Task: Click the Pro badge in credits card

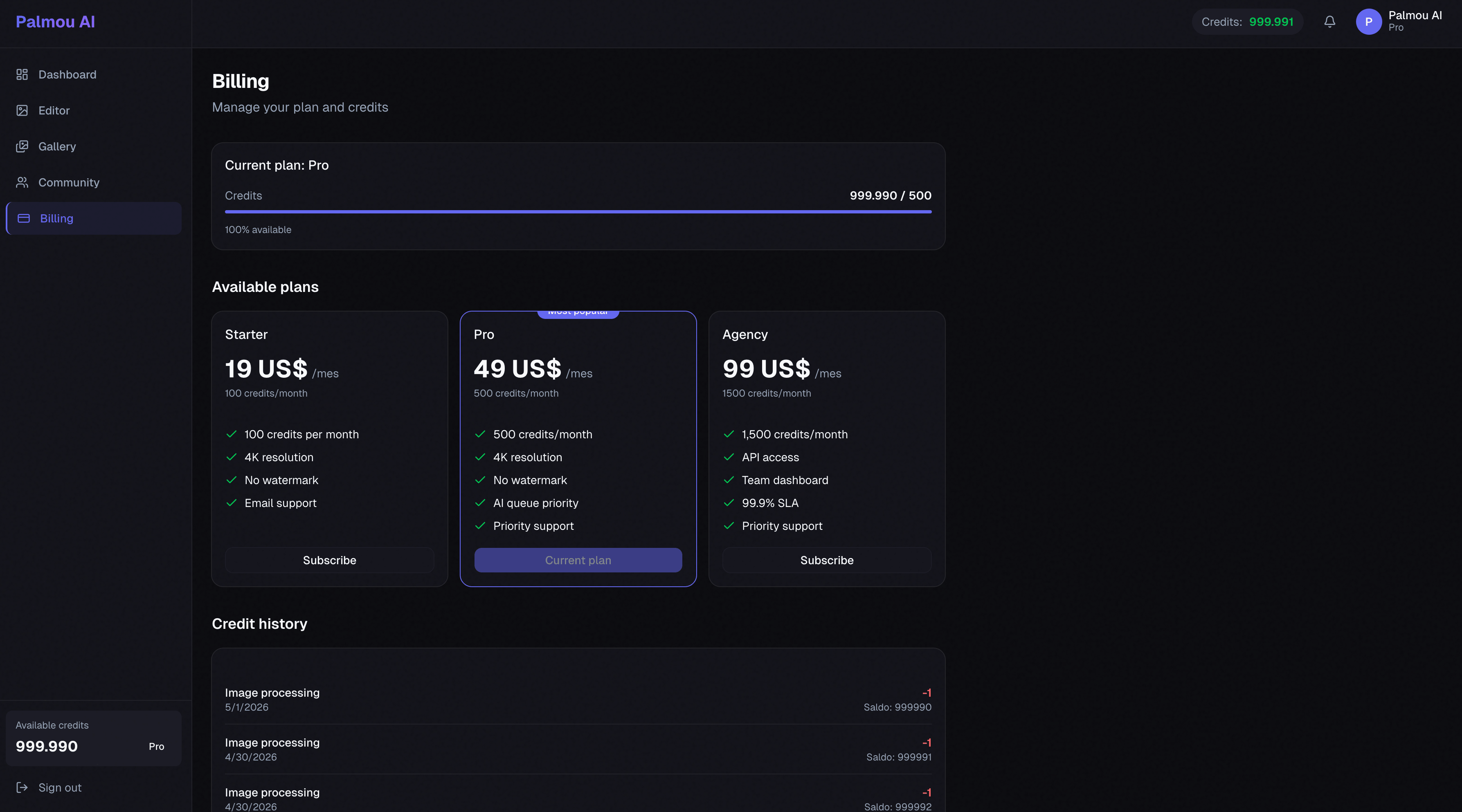Action: pos(156,746)
